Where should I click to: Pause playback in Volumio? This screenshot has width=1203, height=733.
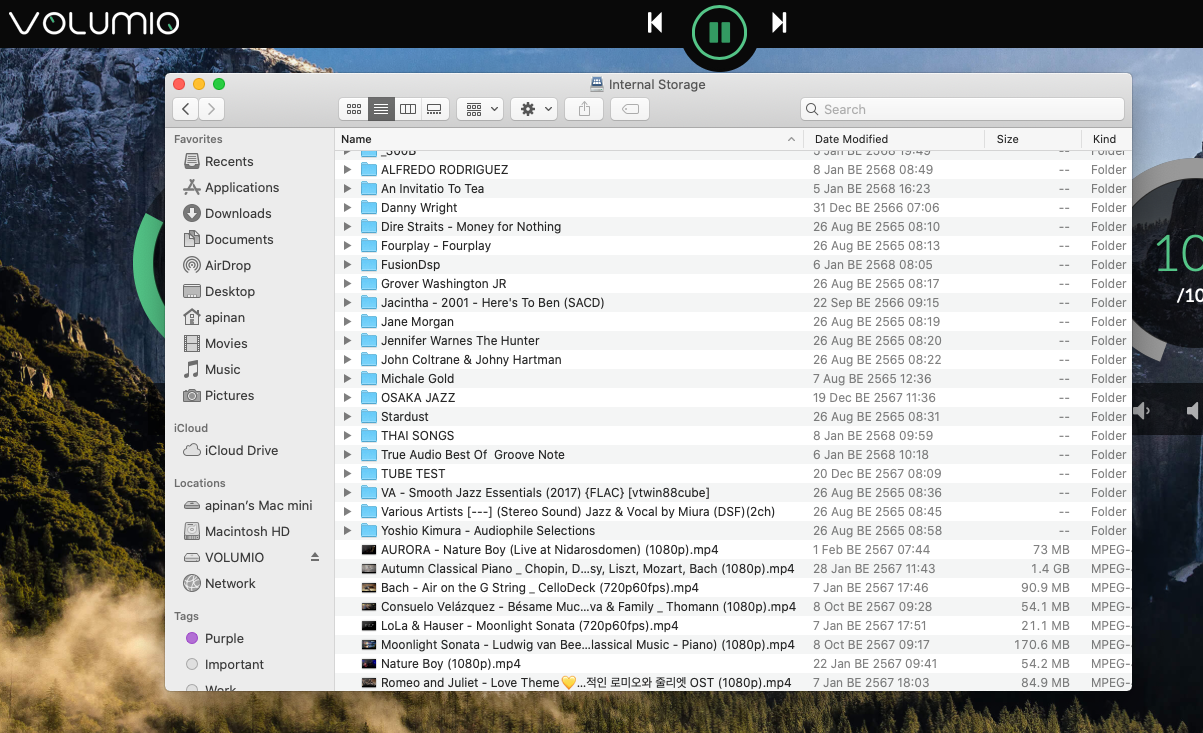719,32
